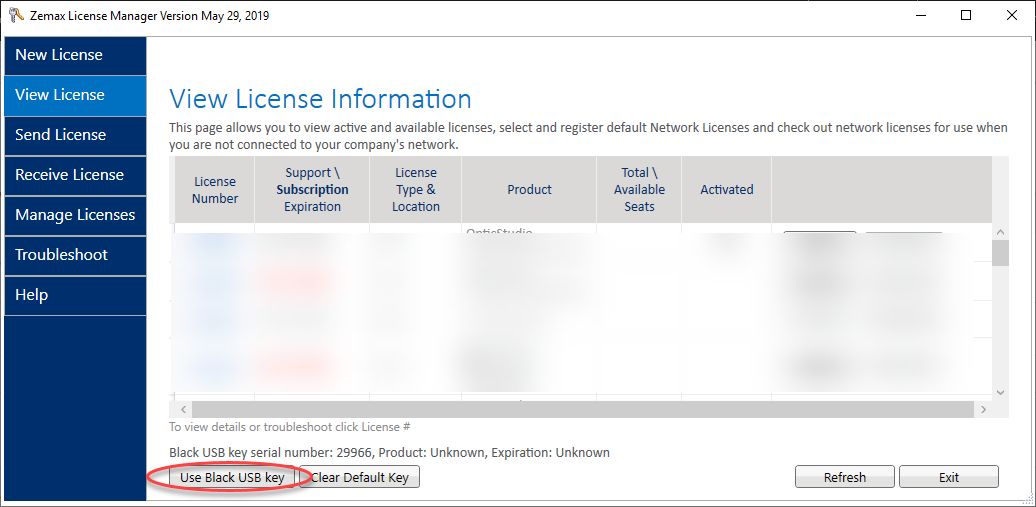Viewport: 1036px width, 507px height.
Task: Click the horizontal scrollbar left arrow
Action: [183, 409]
